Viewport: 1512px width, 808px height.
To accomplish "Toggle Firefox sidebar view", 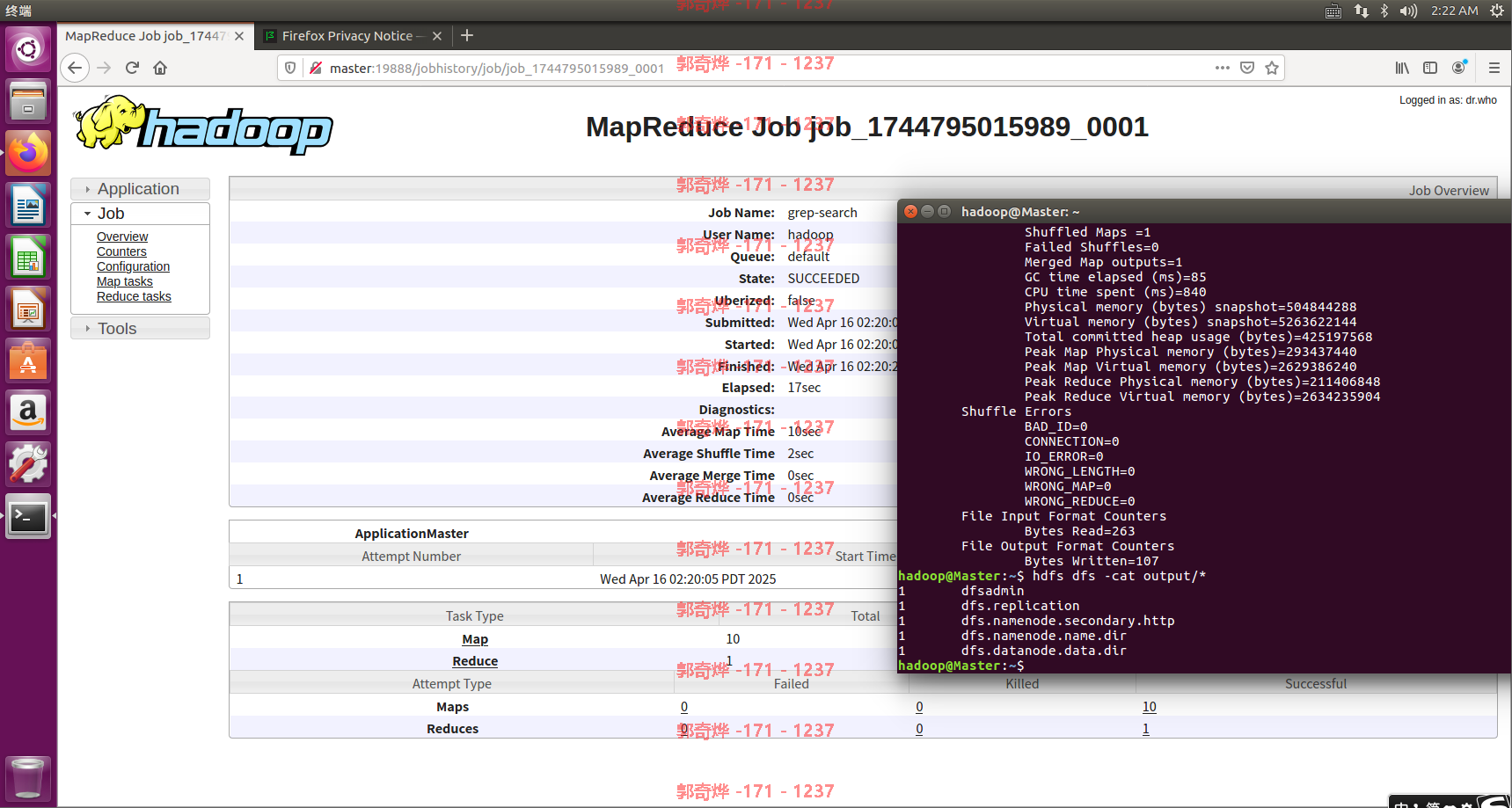I will tap(1430, 68).
